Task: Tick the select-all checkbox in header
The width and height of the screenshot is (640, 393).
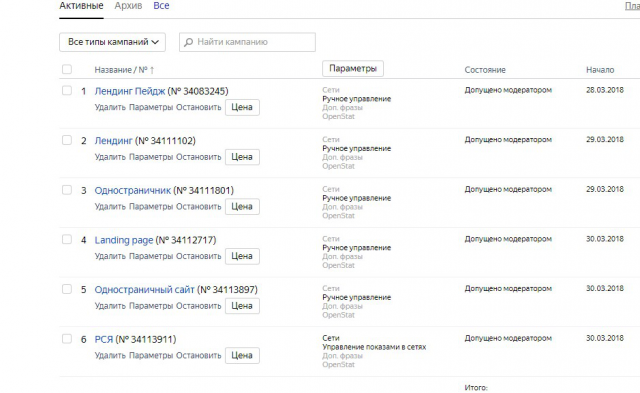Action: (67, 69)
